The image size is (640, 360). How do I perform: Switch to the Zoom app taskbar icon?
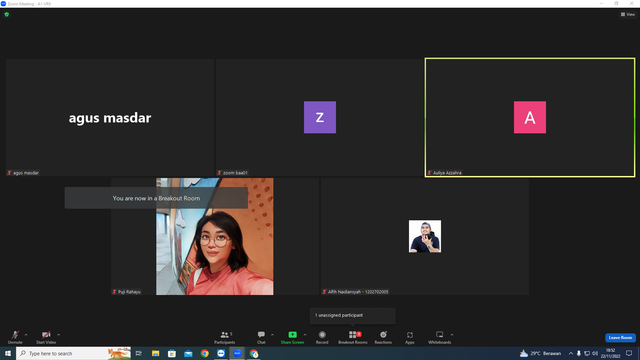221,353
